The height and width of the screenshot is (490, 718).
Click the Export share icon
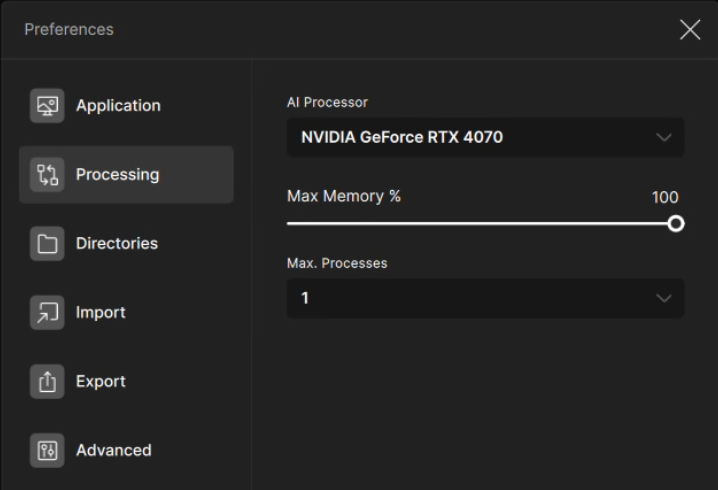47,382
